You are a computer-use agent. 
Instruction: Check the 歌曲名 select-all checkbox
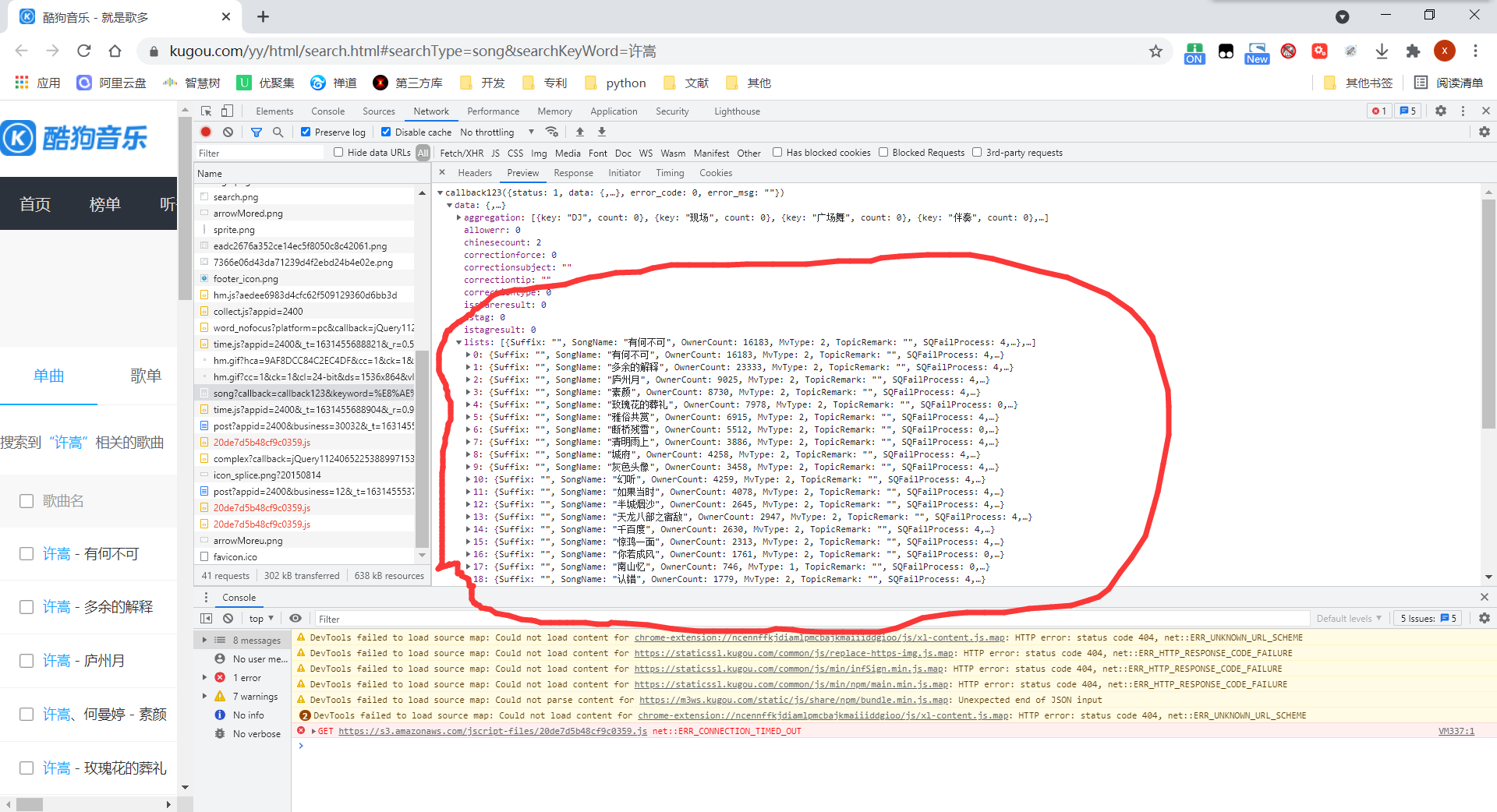(x=27, y=501)
